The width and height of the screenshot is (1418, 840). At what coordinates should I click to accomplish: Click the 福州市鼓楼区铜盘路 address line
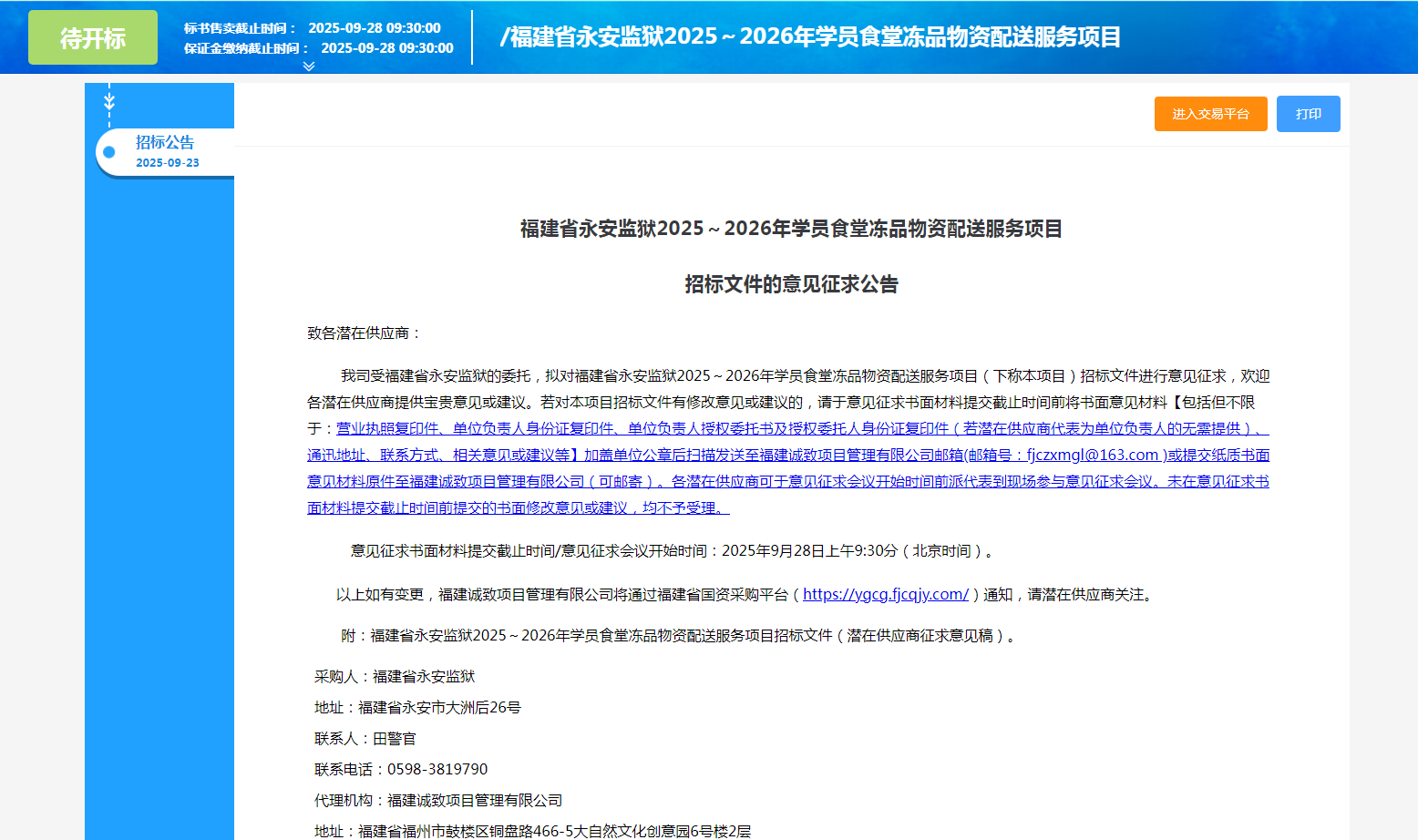coord(533,831)
